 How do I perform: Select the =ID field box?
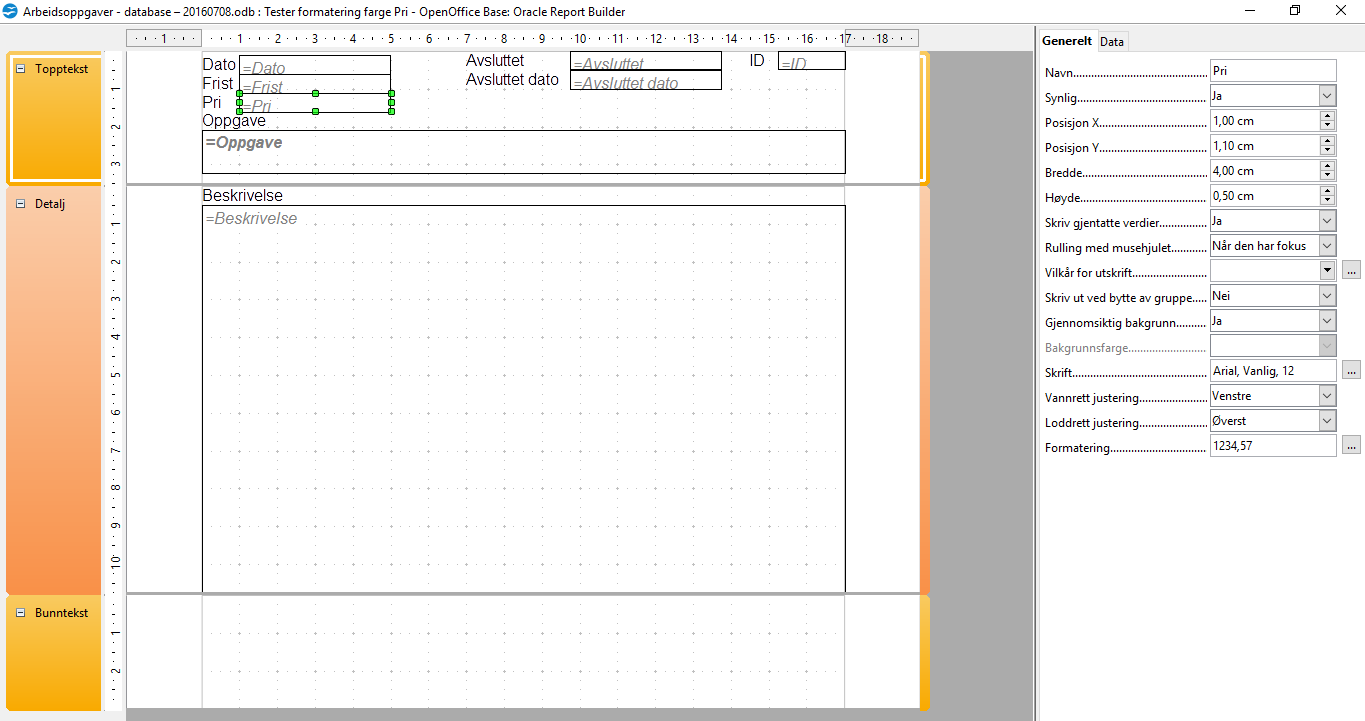click(x=811, y=62)
